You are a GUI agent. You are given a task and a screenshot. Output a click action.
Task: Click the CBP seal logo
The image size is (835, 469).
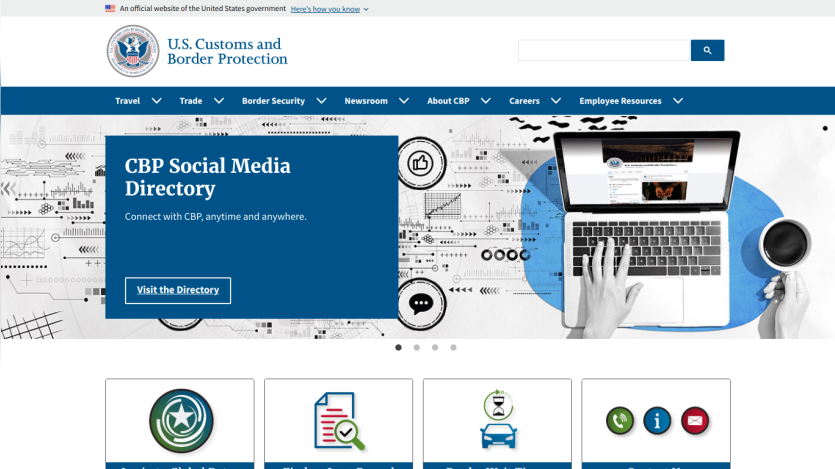(x=133, y=51)
